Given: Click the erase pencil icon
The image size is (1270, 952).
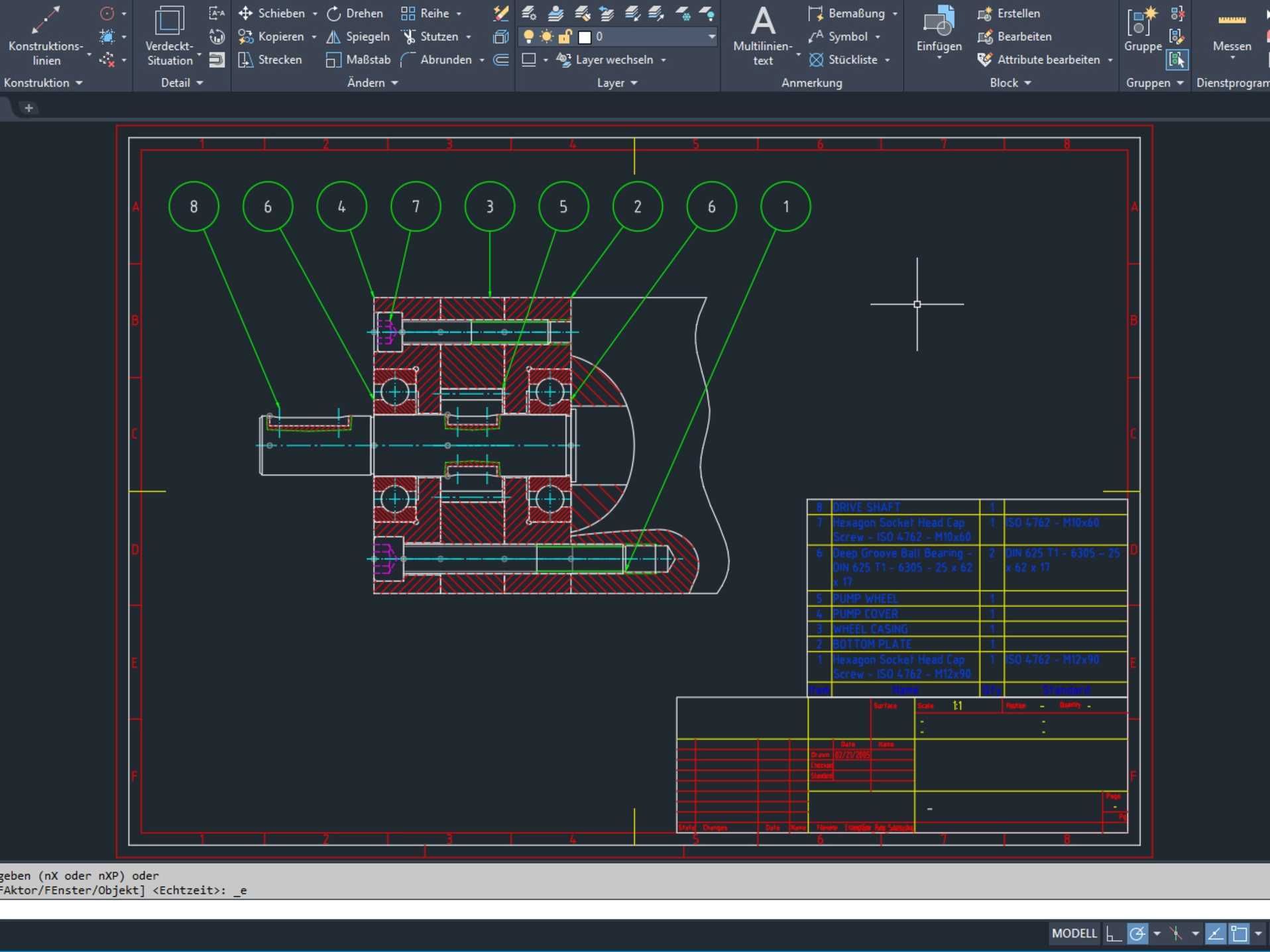Looking at the screenshot, I should pyautogui.click(x=501, y=13).
